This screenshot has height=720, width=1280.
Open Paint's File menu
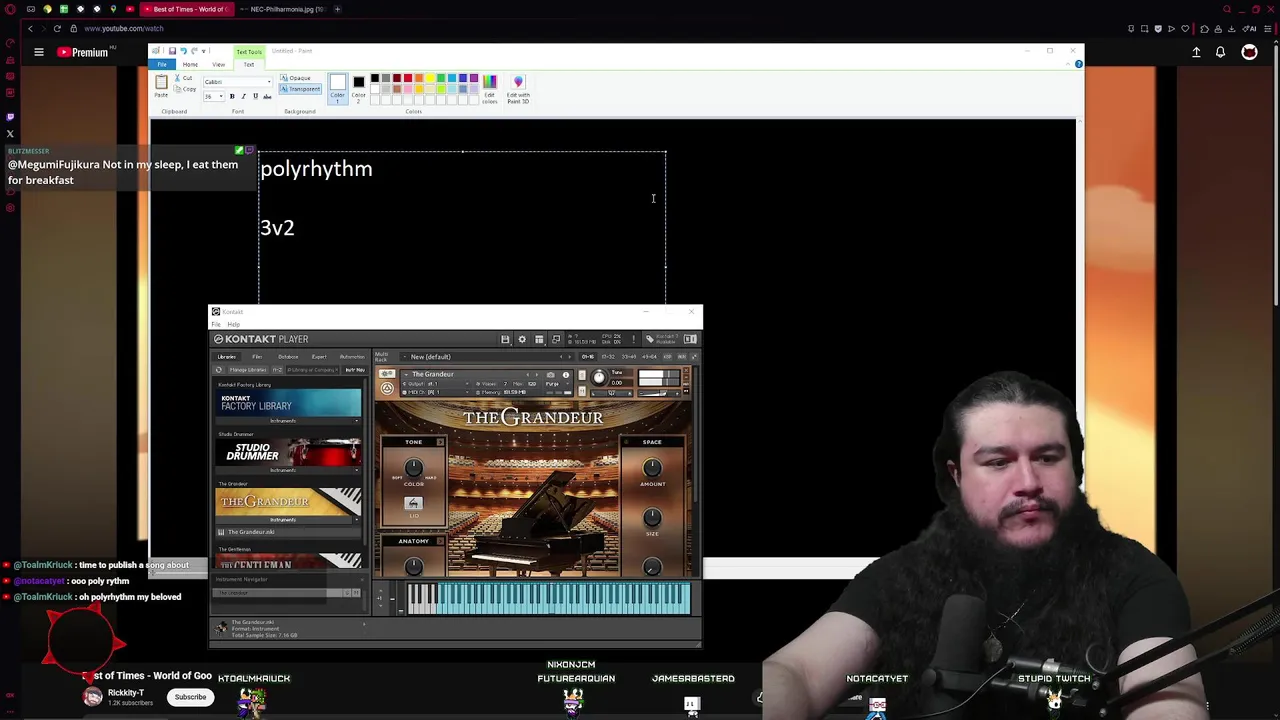coord(162,64)
